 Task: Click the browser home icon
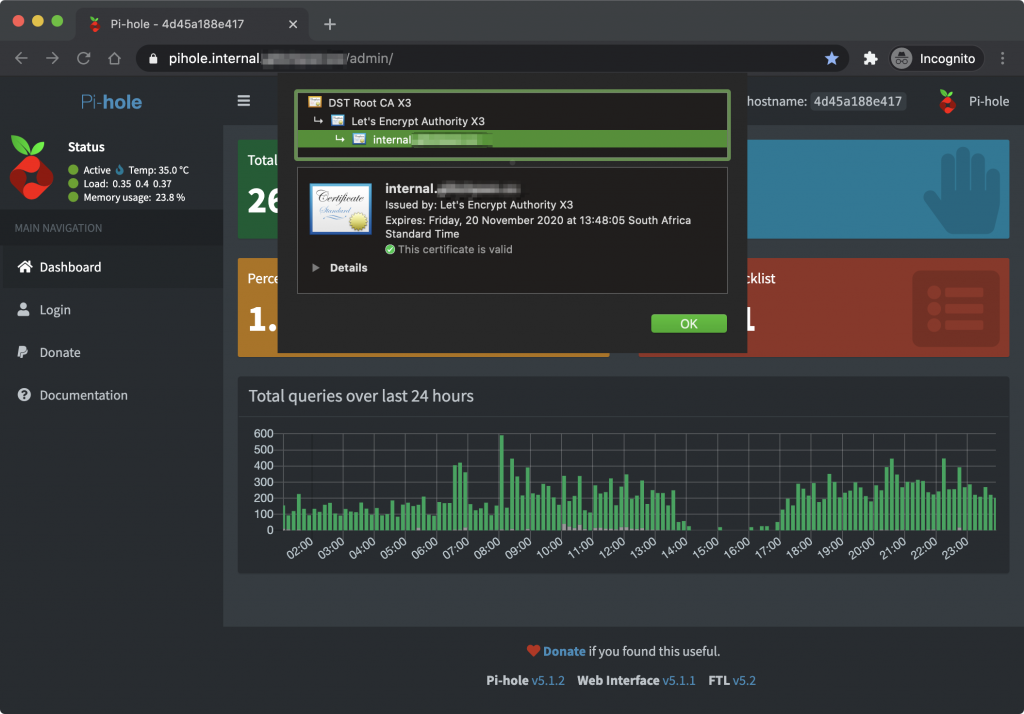coord(115,59)
